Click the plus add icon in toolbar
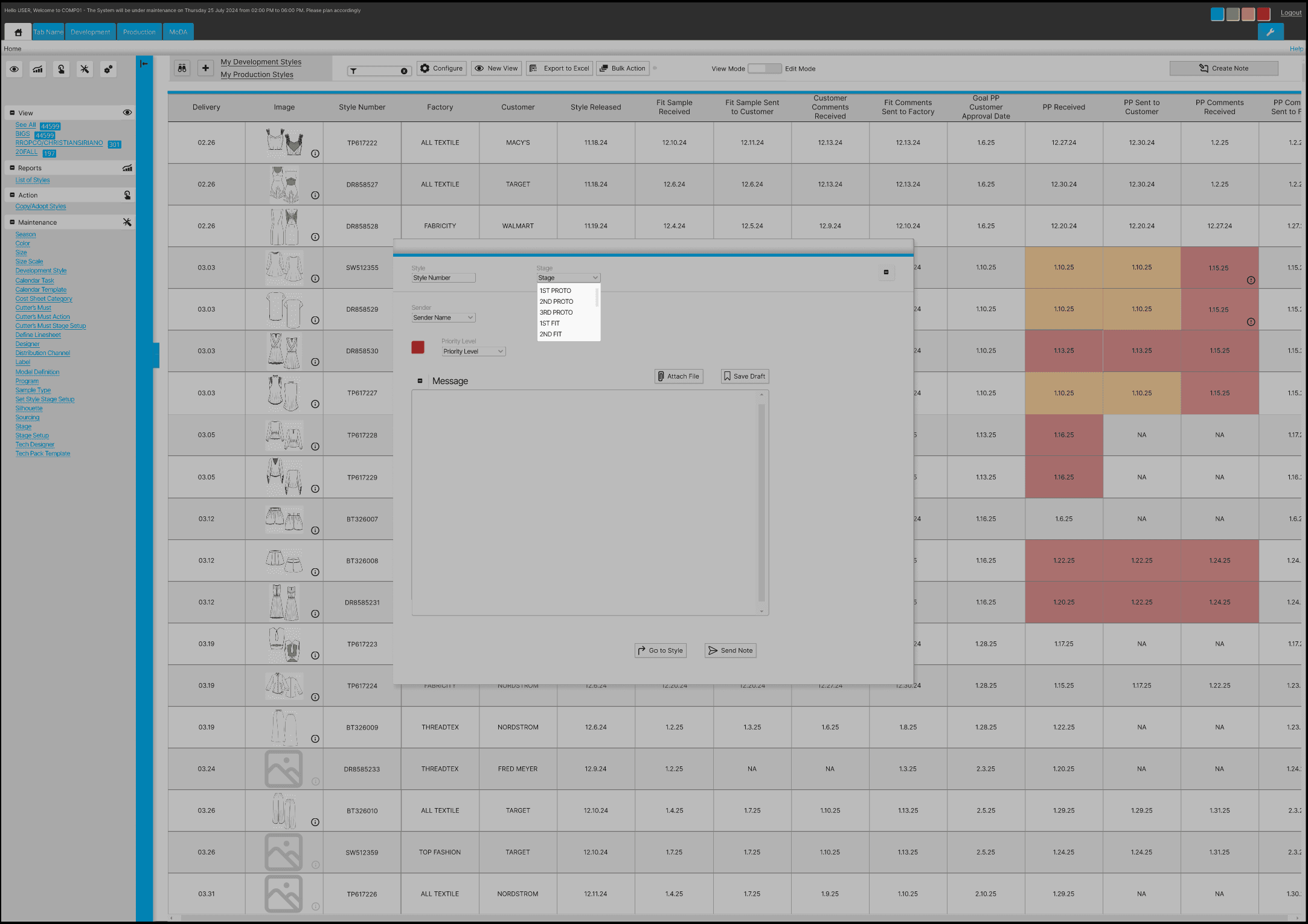1308x924 pixels. [205, 68]
